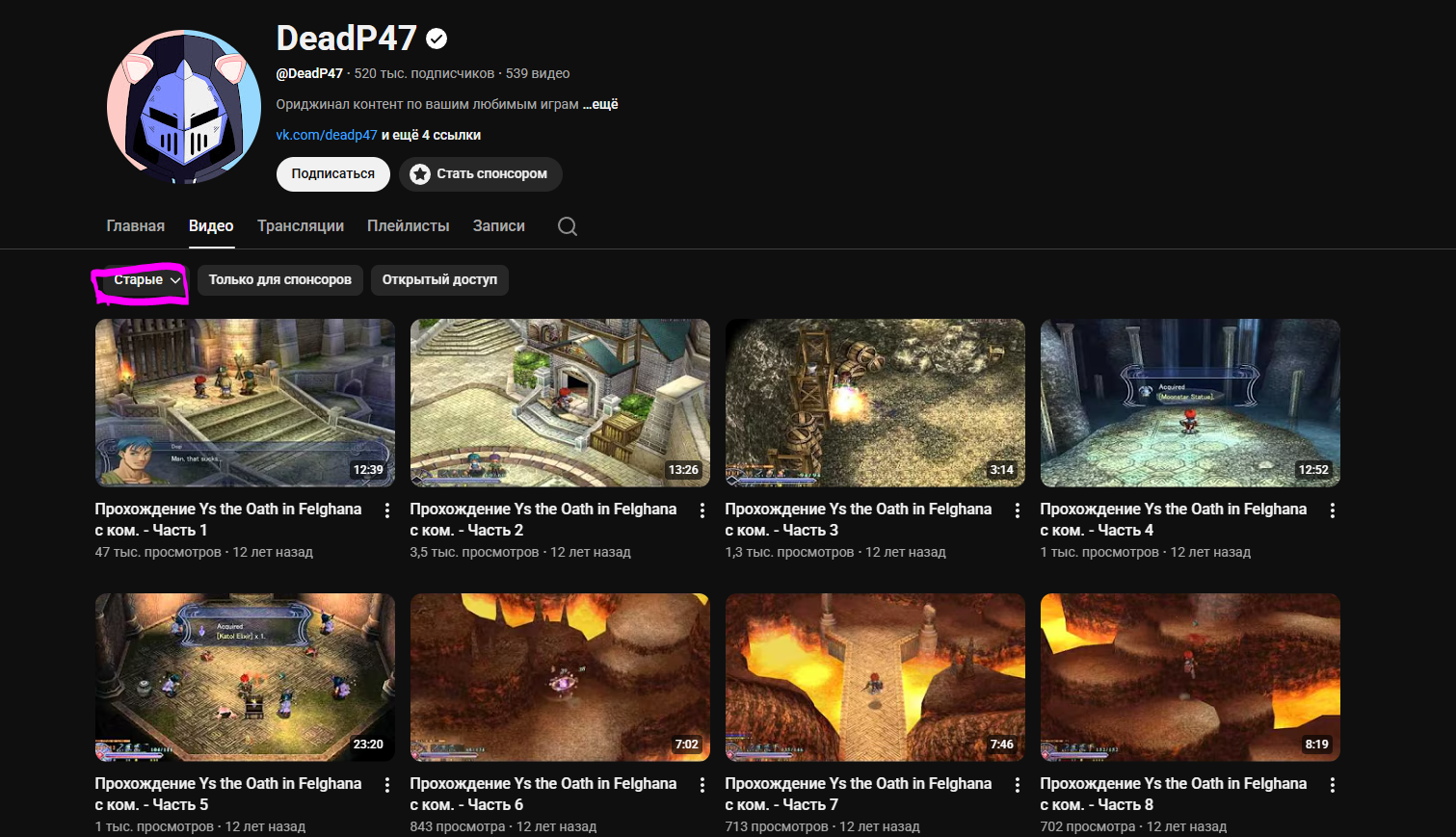This screenshot has height=837, width=1456.
Task: Open video title Часть 7
Action: point(859,795)
